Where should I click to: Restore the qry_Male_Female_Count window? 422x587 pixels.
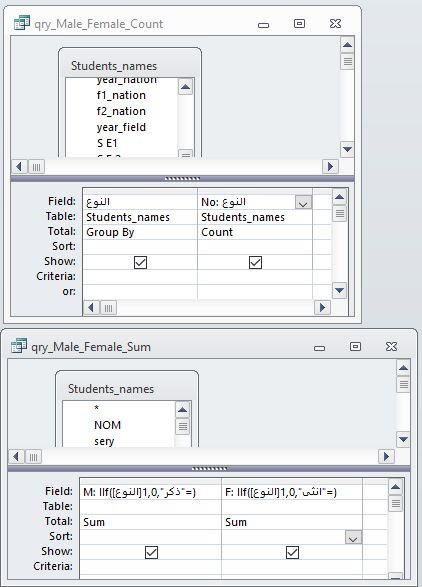coord(299,24)
